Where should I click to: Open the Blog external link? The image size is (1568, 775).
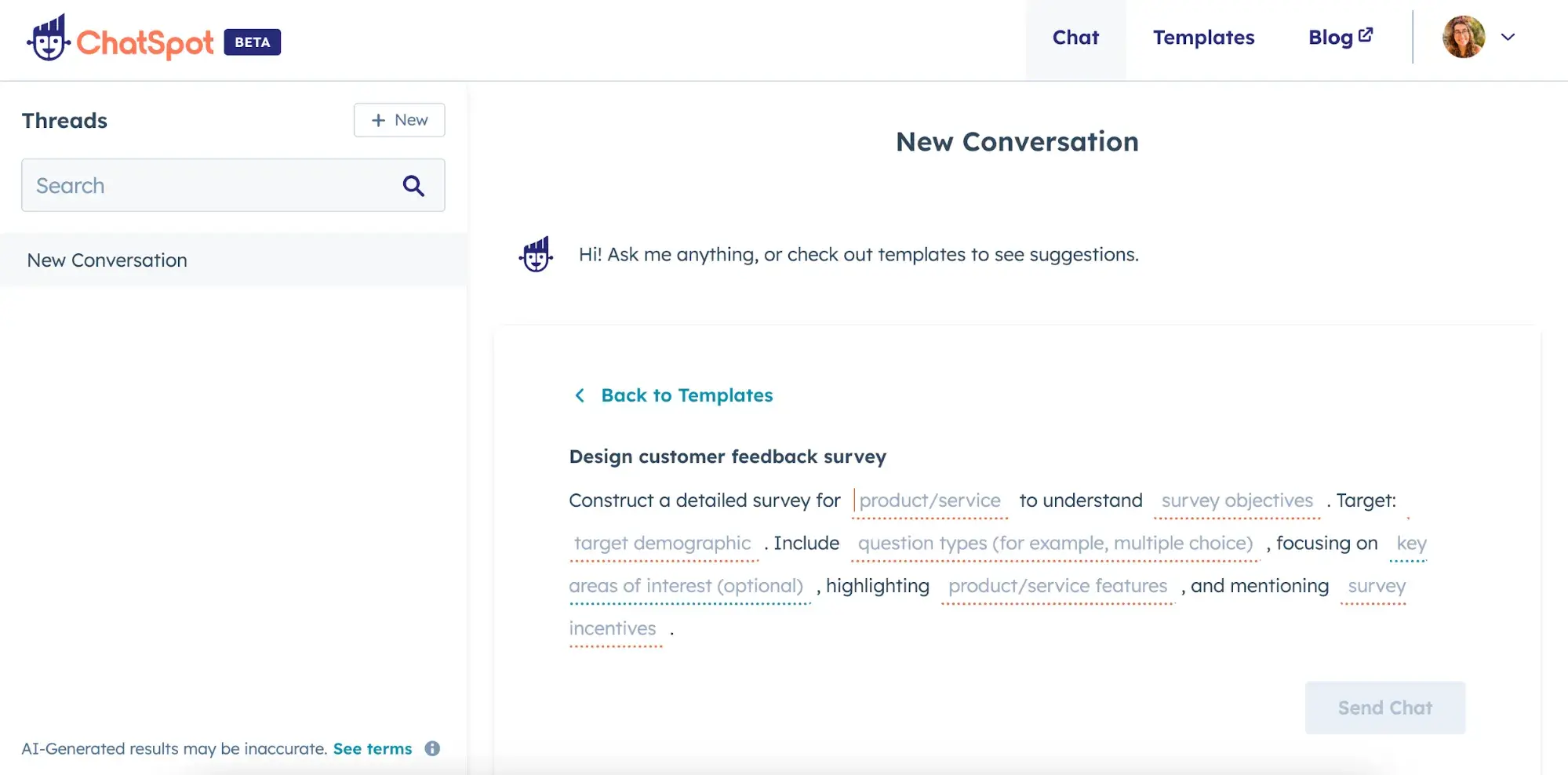1340,38
